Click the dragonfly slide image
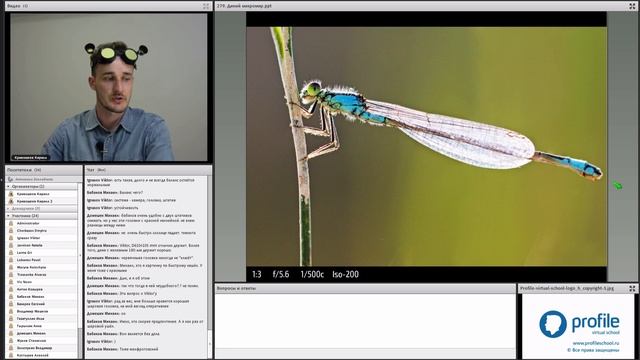Image resolution: width=640 pixels, height=360 pixels. pyautogui.click(x=427, y=147)
